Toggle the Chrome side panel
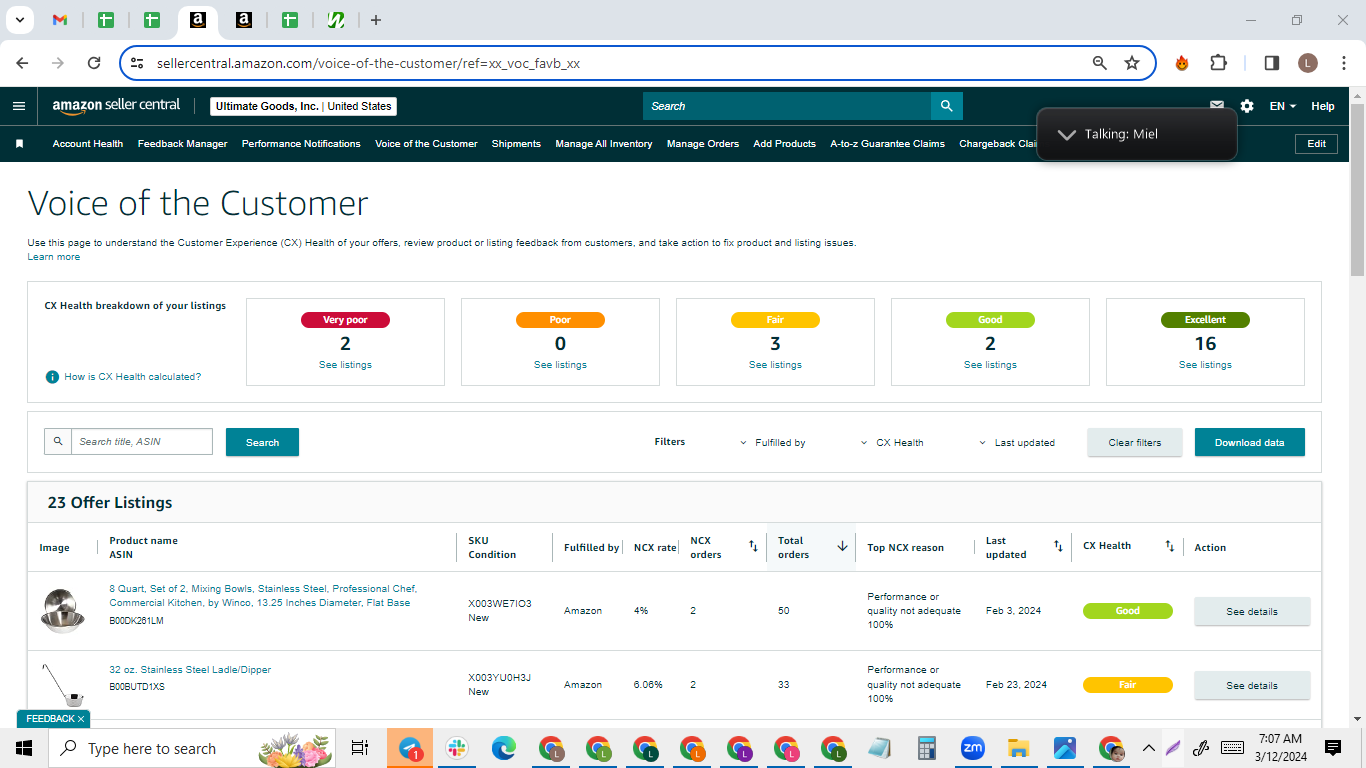Image resolution: width=1366 pixels, height=768 pixels. click(1272, 63)
